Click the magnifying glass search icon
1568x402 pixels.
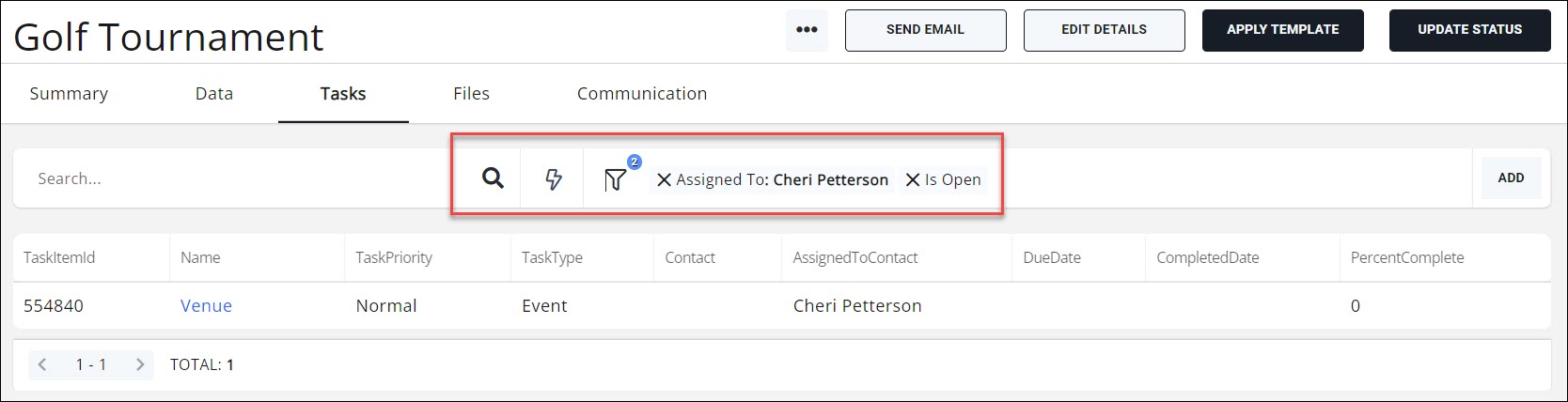(493, 178)
